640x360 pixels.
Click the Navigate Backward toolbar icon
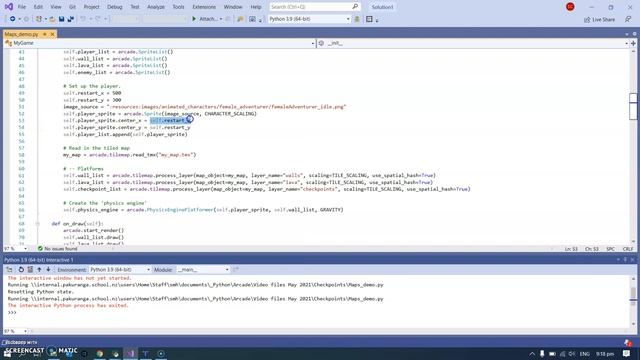(x=13, y=19)
